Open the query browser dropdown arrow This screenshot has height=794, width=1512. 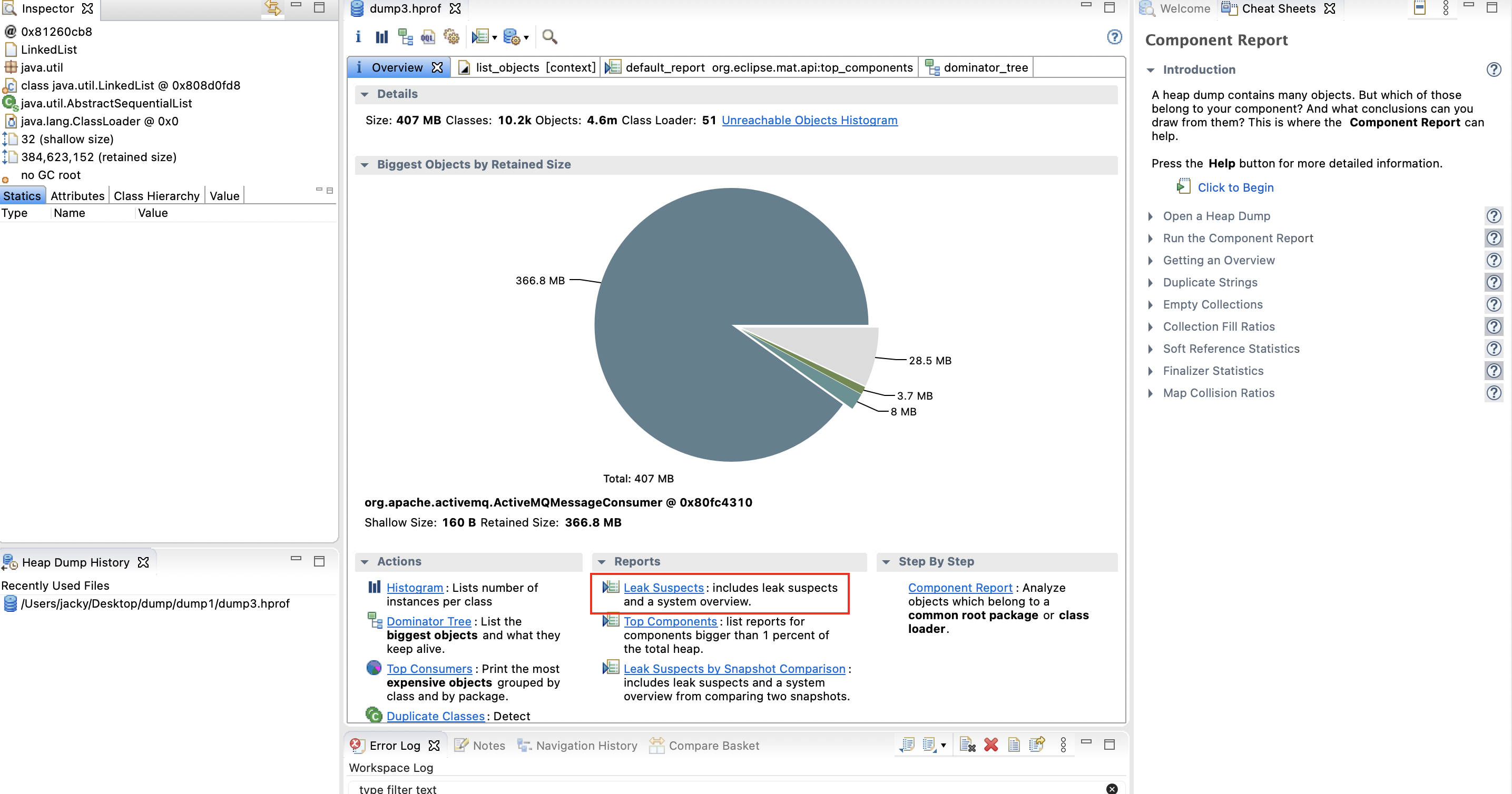(526, 38)
